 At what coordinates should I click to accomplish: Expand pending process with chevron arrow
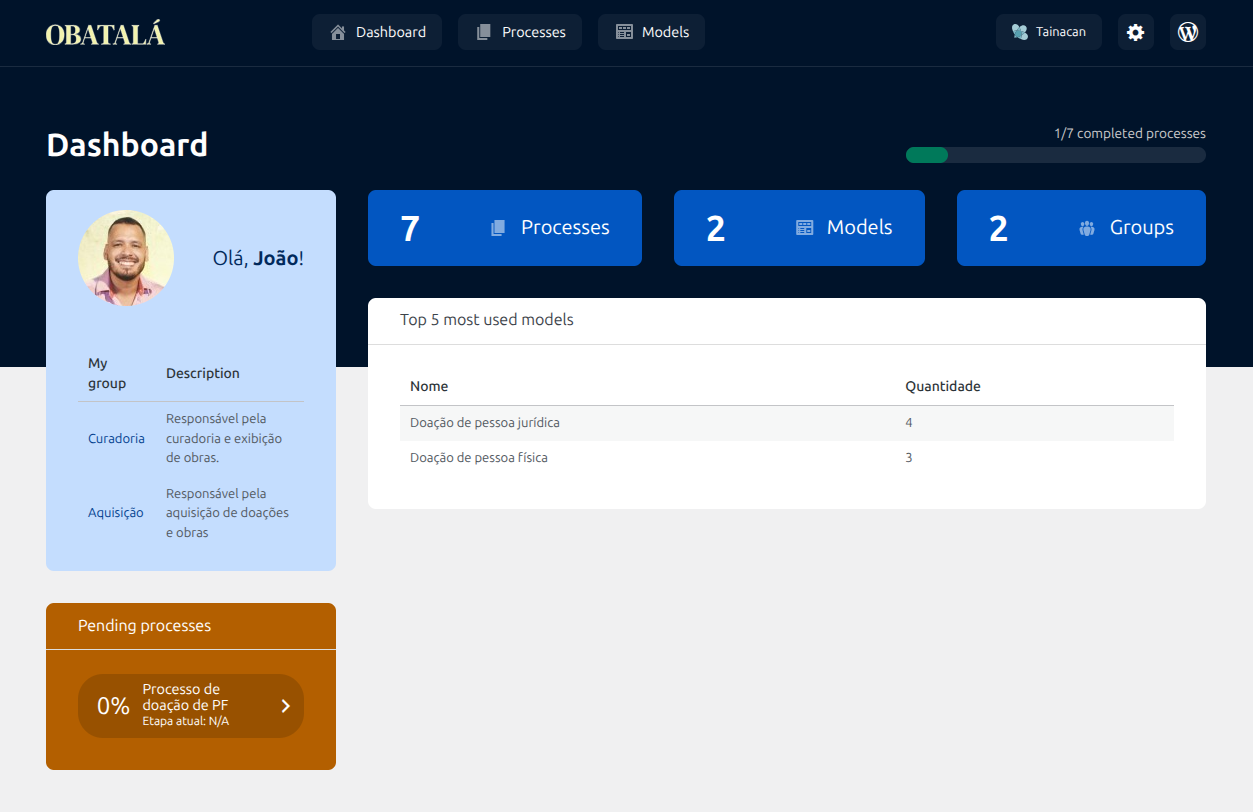pyautogui.click(x=285, y=706)
